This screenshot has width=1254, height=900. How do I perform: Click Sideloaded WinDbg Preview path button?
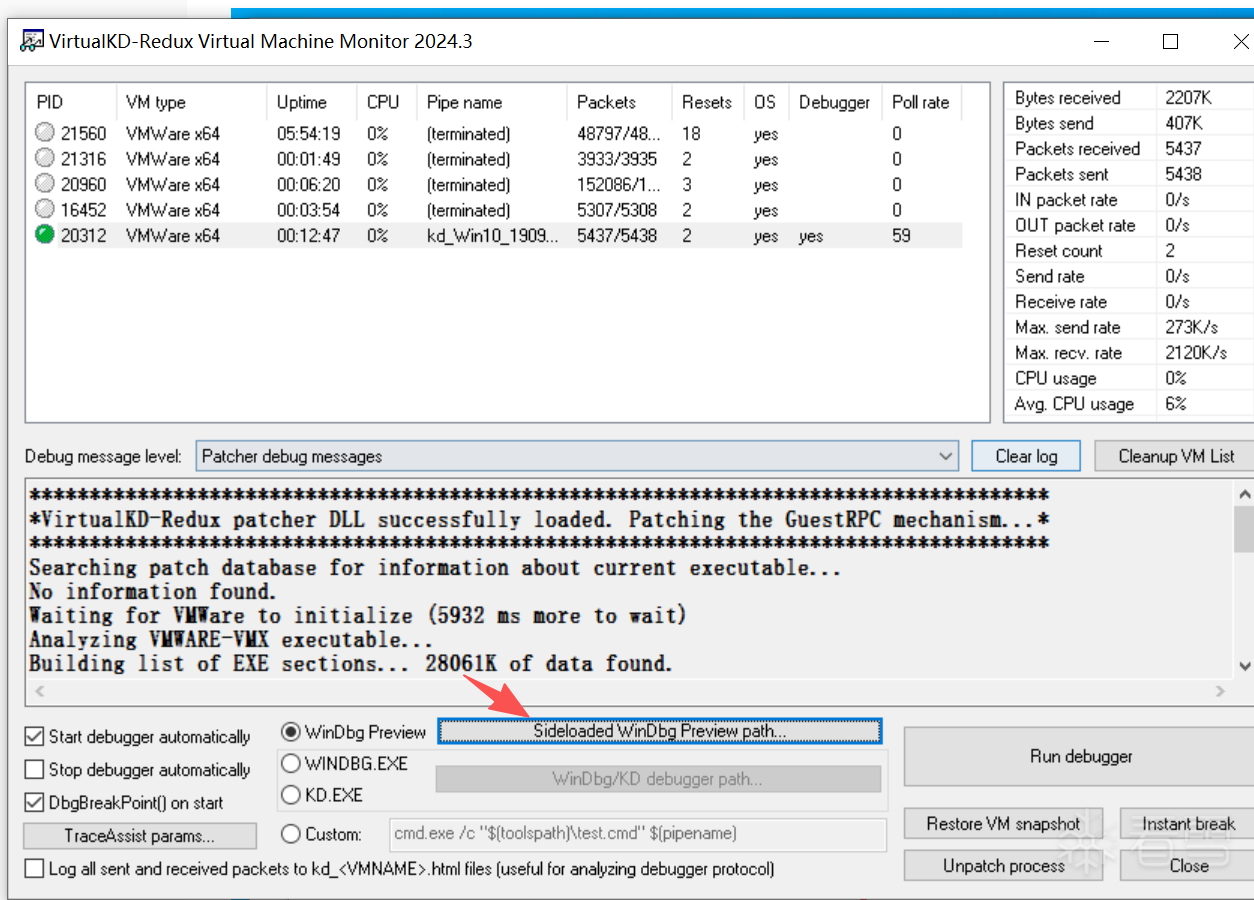pyautogui.click(x=660, y=731)
